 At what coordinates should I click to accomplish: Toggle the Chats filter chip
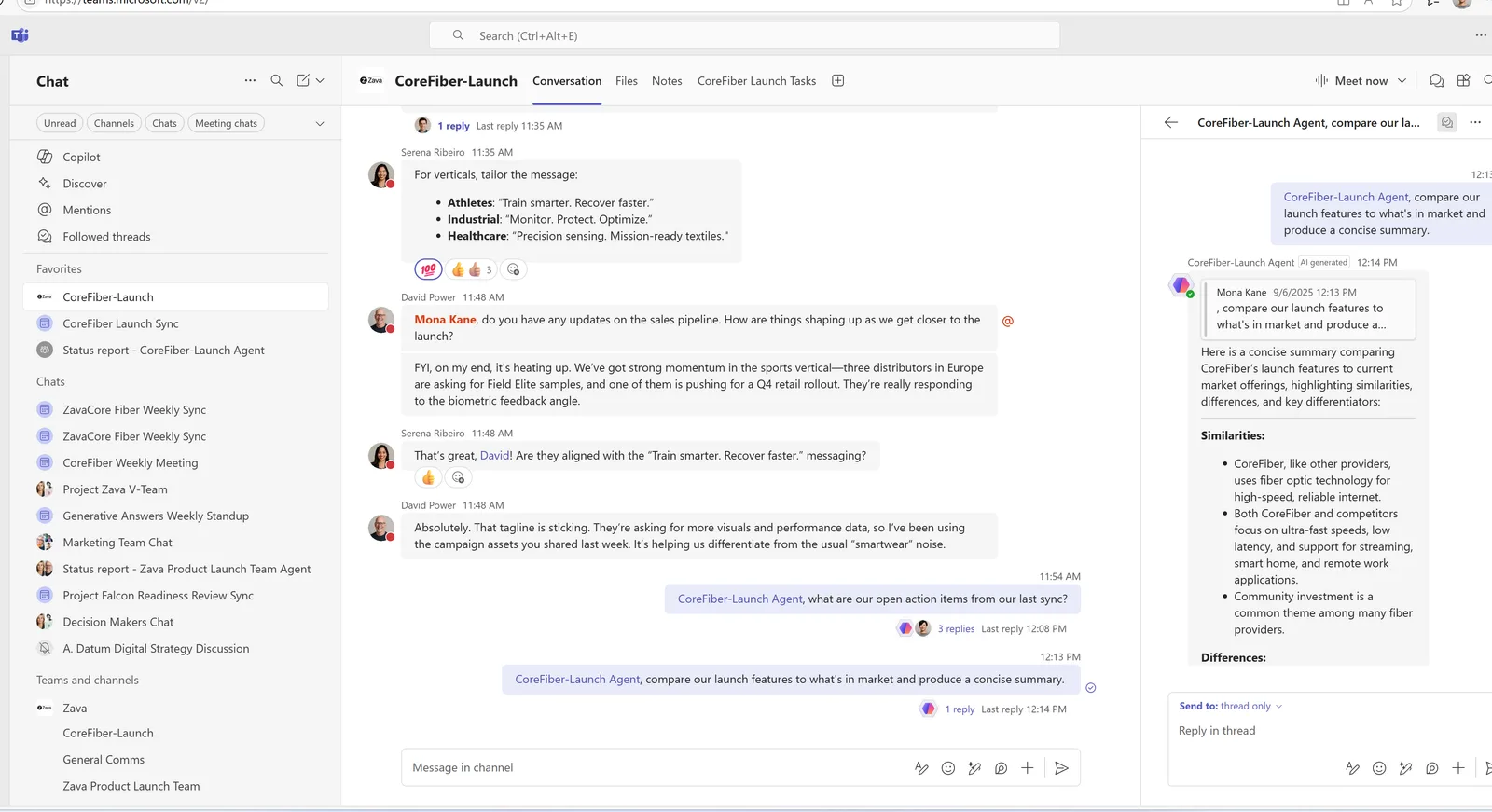point(164,123)
